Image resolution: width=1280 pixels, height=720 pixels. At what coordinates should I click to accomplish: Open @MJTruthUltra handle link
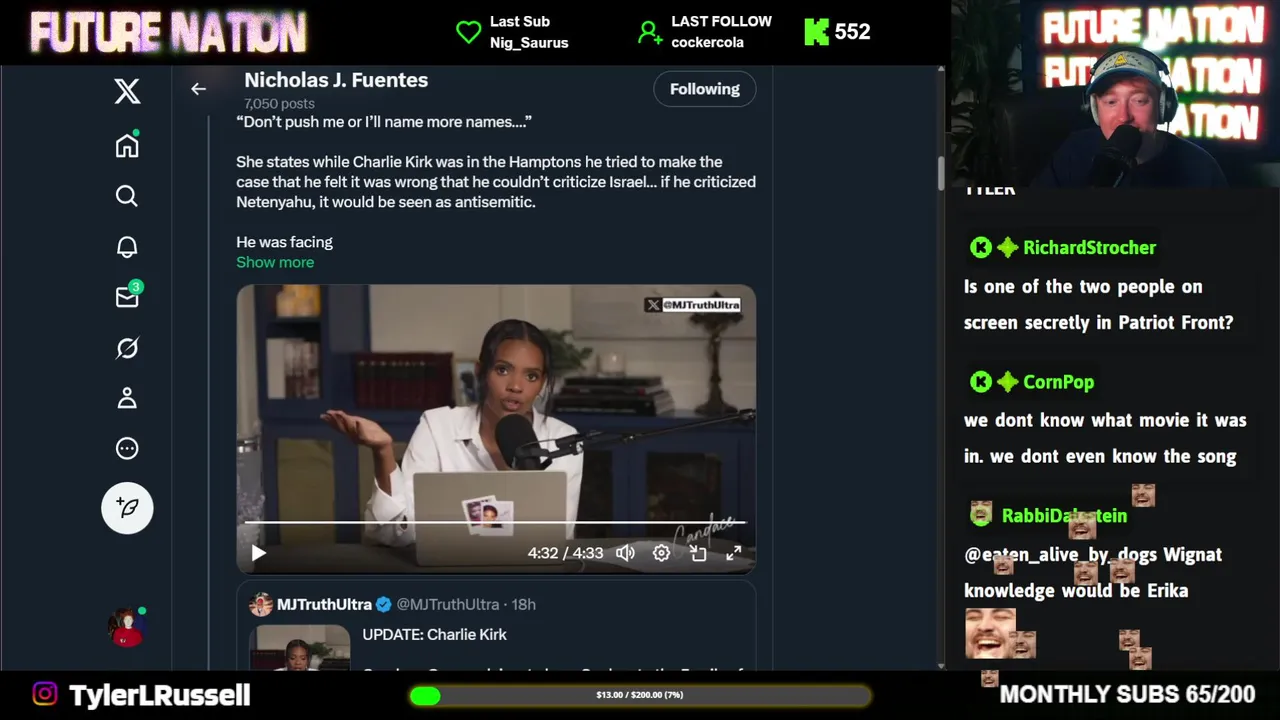447,604
